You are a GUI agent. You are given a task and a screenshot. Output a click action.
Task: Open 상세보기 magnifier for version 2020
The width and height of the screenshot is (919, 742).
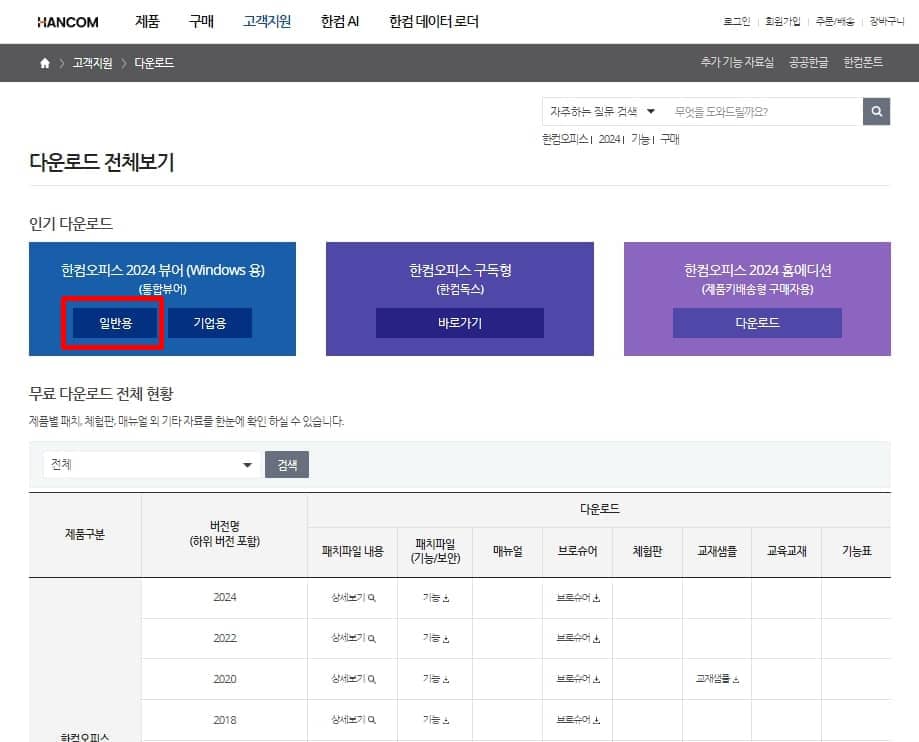351,679
